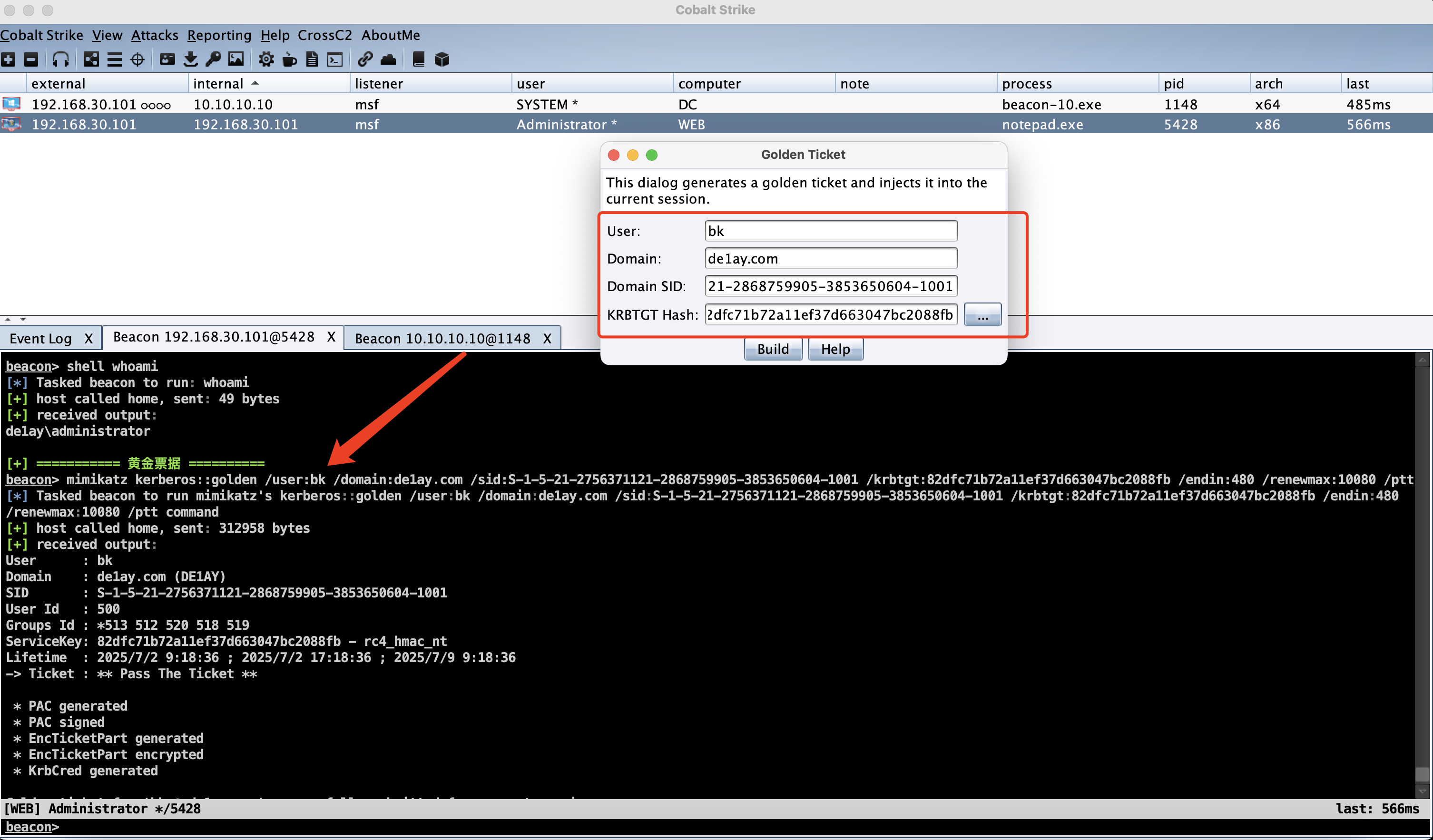
Task: Sort sessions by the note column header
Action: click(x=915, y=84)
